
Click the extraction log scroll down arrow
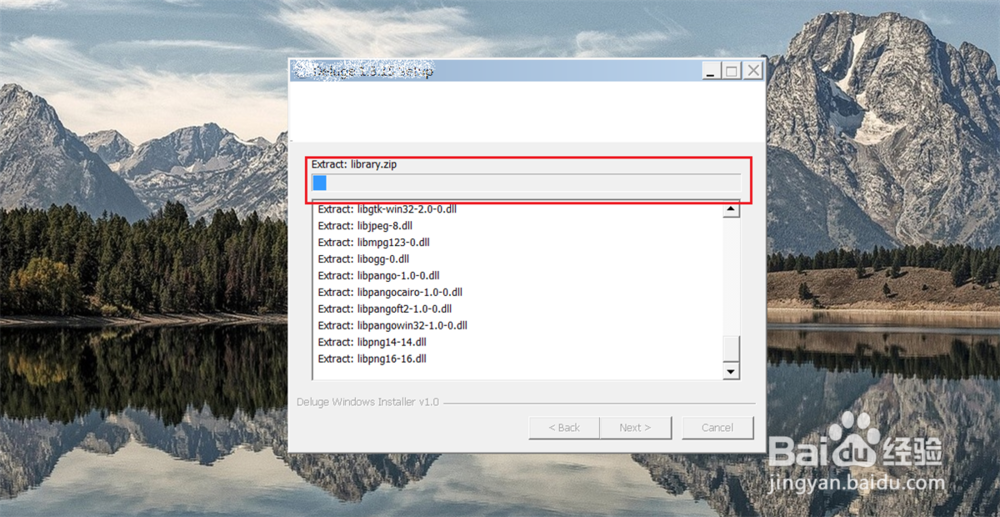coord(731,371)
